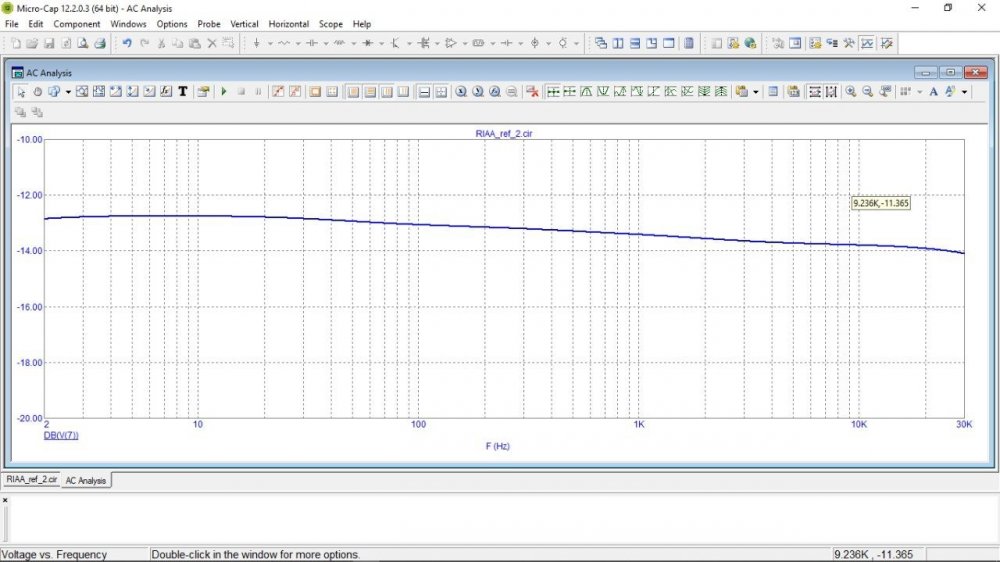Click the Open file folder icon
This screenshot has width=1000, height=562.
pos(32,43)
